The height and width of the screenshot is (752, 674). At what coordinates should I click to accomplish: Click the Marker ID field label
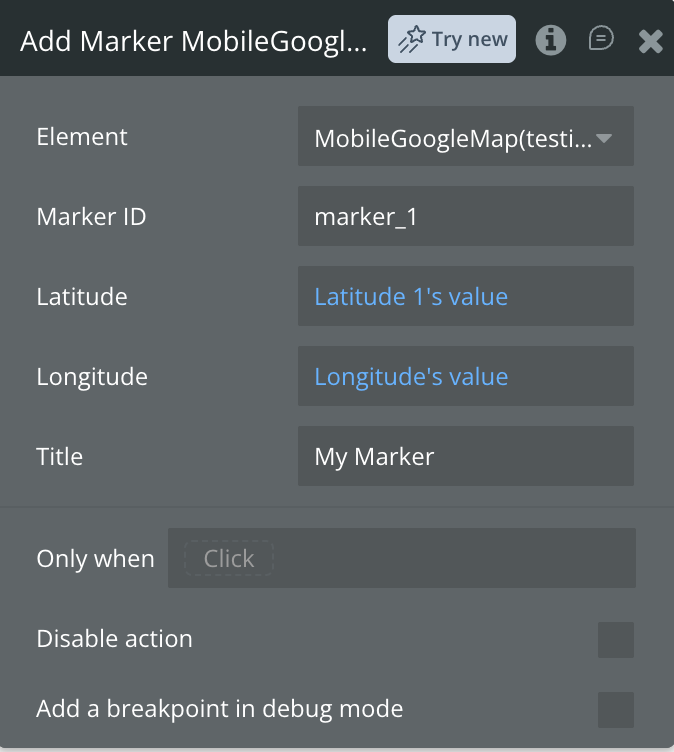point(91,216)
